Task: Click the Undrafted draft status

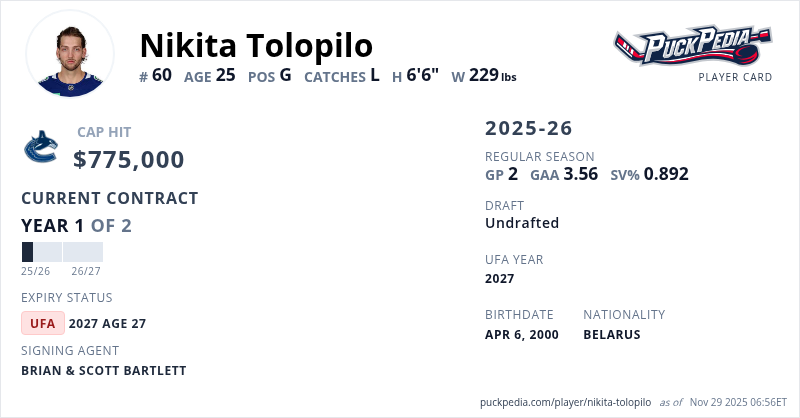Action: click(522, 223)
